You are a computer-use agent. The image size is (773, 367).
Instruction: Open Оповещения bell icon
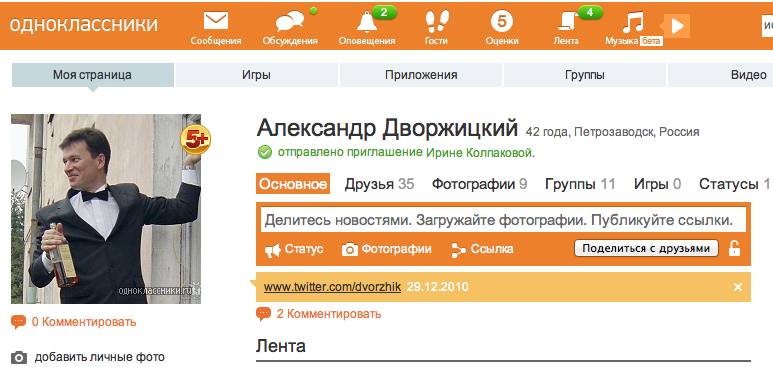coord(366,22)
